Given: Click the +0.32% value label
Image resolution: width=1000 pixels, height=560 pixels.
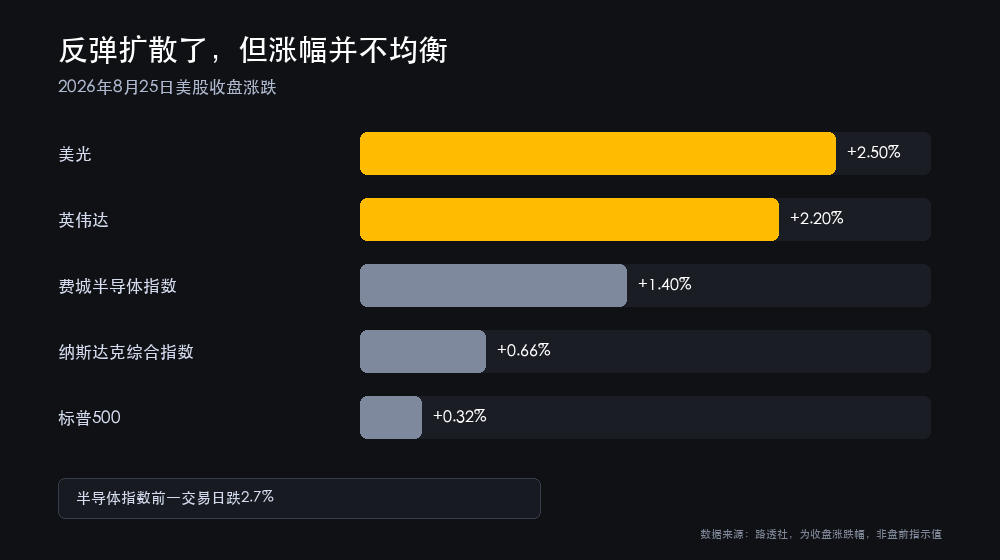Looking at the screenshot, I should 460,416.
